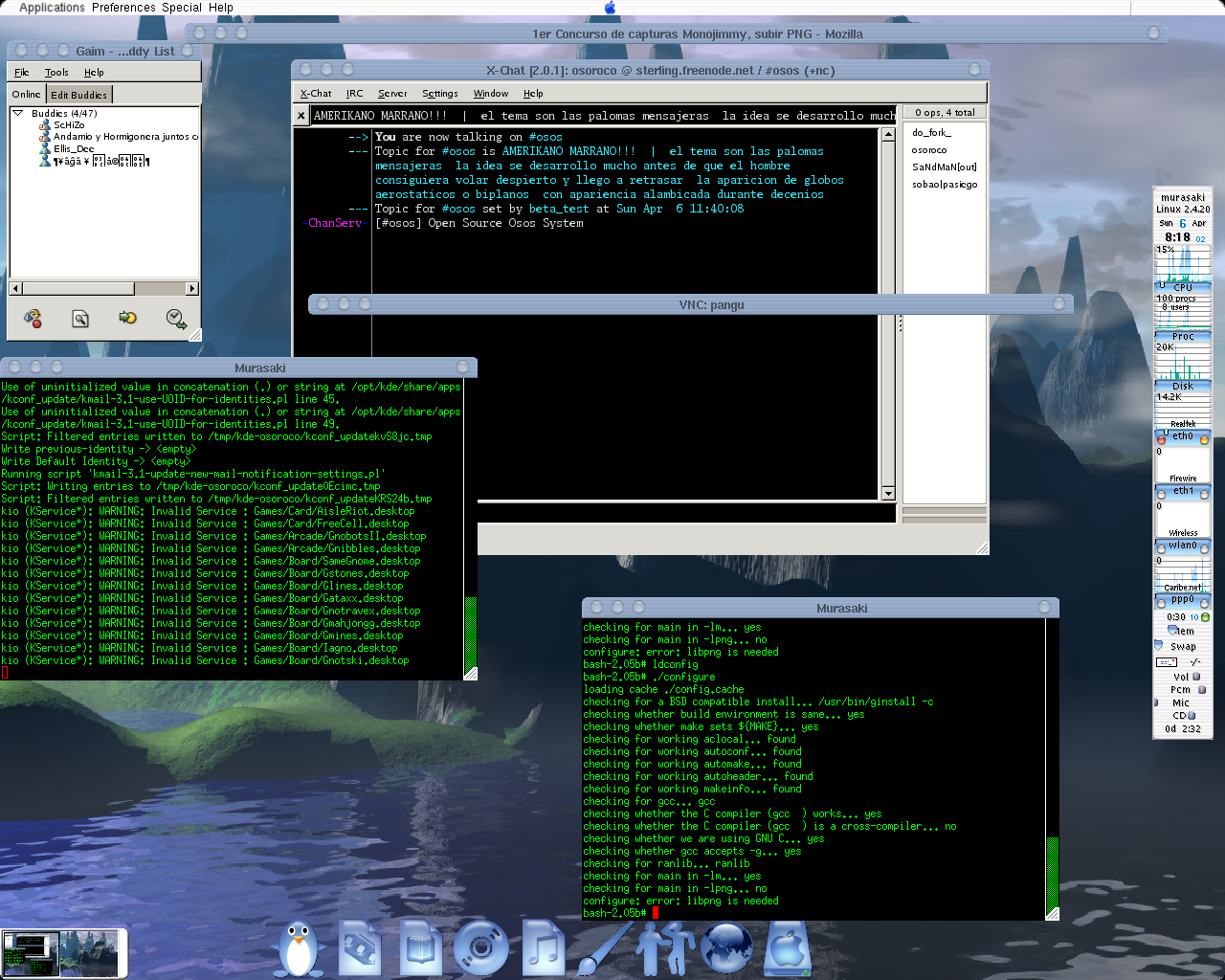Click the buddy icon beside Ellis_Dec
This screenshot has height=980, width=1225.
point(44,148)
